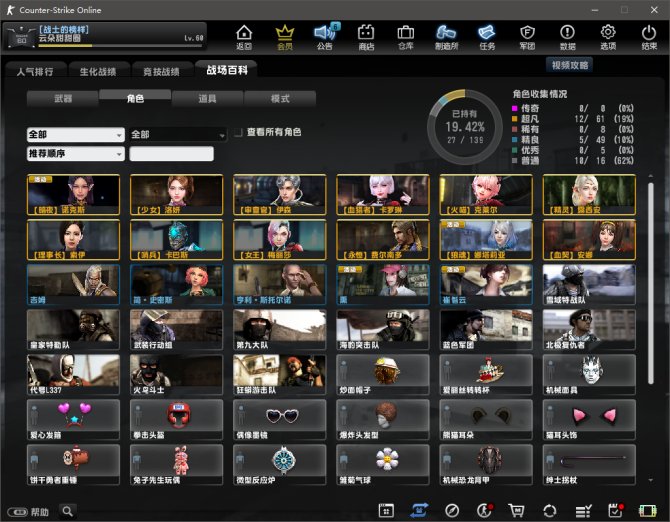This screenshot has height=522, width=670.
Task: Click the player profile level progress bar
Action: 120,44
